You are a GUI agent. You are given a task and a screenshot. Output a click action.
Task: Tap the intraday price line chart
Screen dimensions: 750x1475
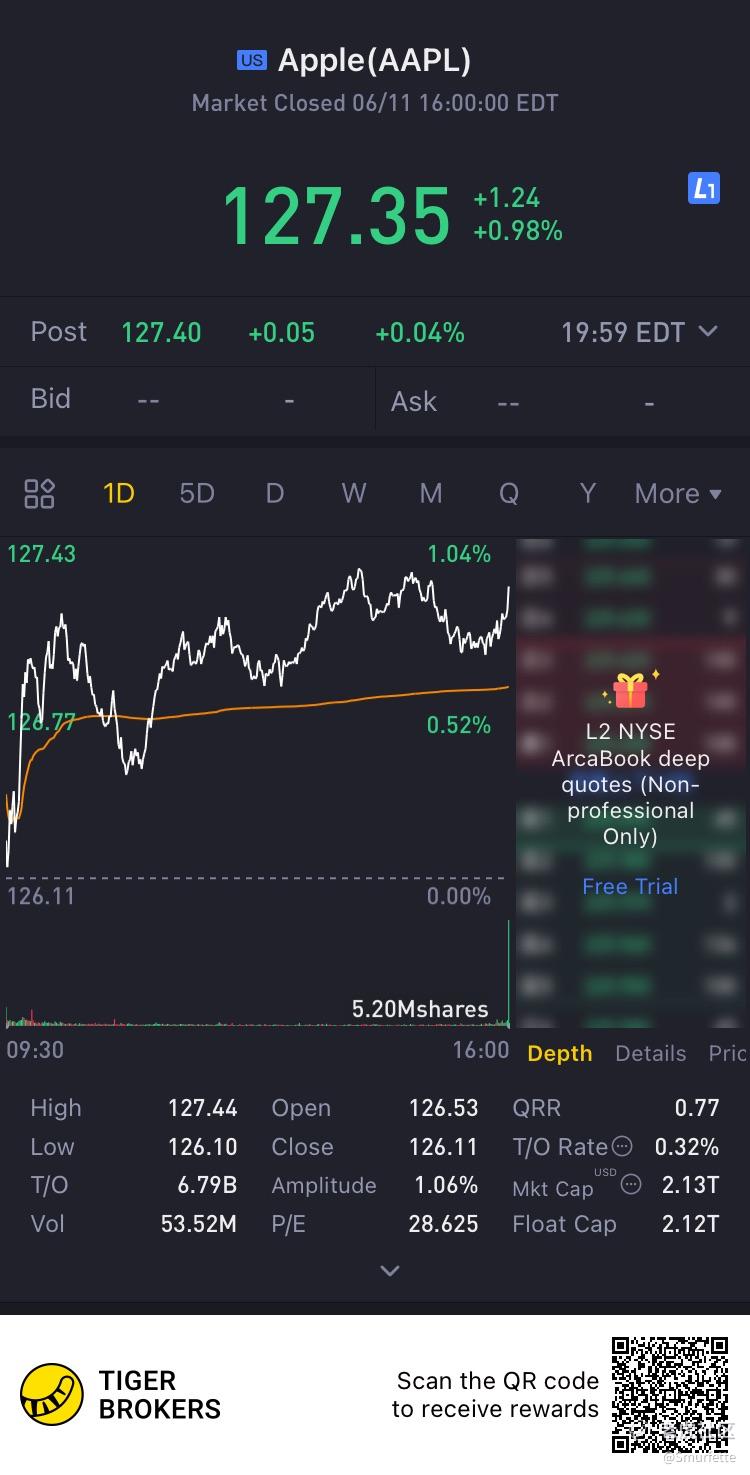258,718
